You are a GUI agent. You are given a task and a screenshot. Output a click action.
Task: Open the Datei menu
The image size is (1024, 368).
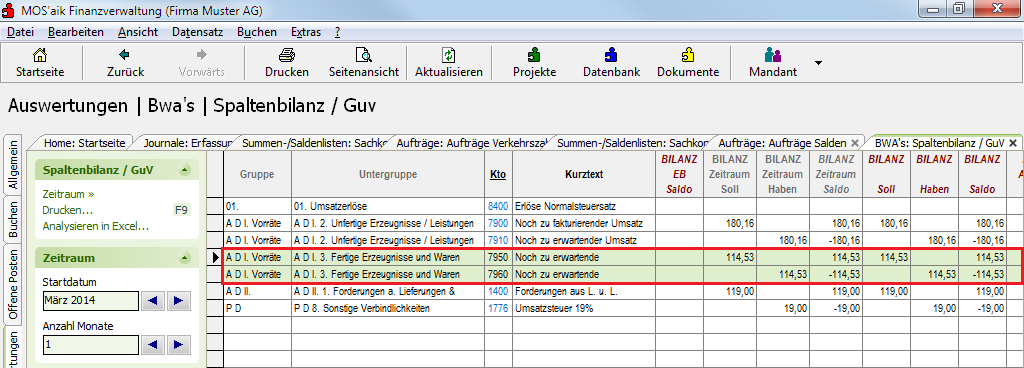click(20, 32)
